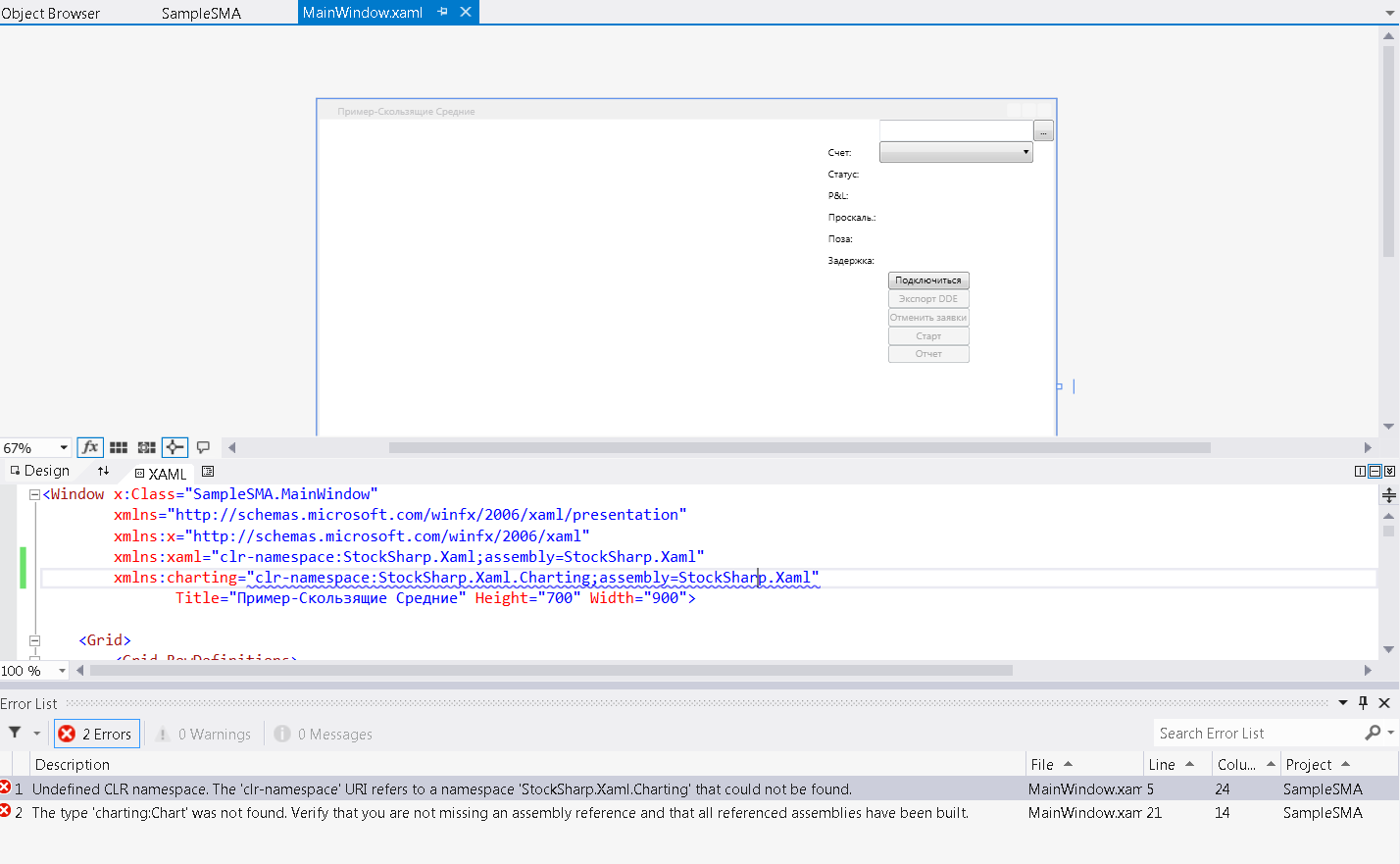This screenshot has width=1400, height=864.
Task: Click the designer vertical scroll down arrow
Action: (1388, 427)
